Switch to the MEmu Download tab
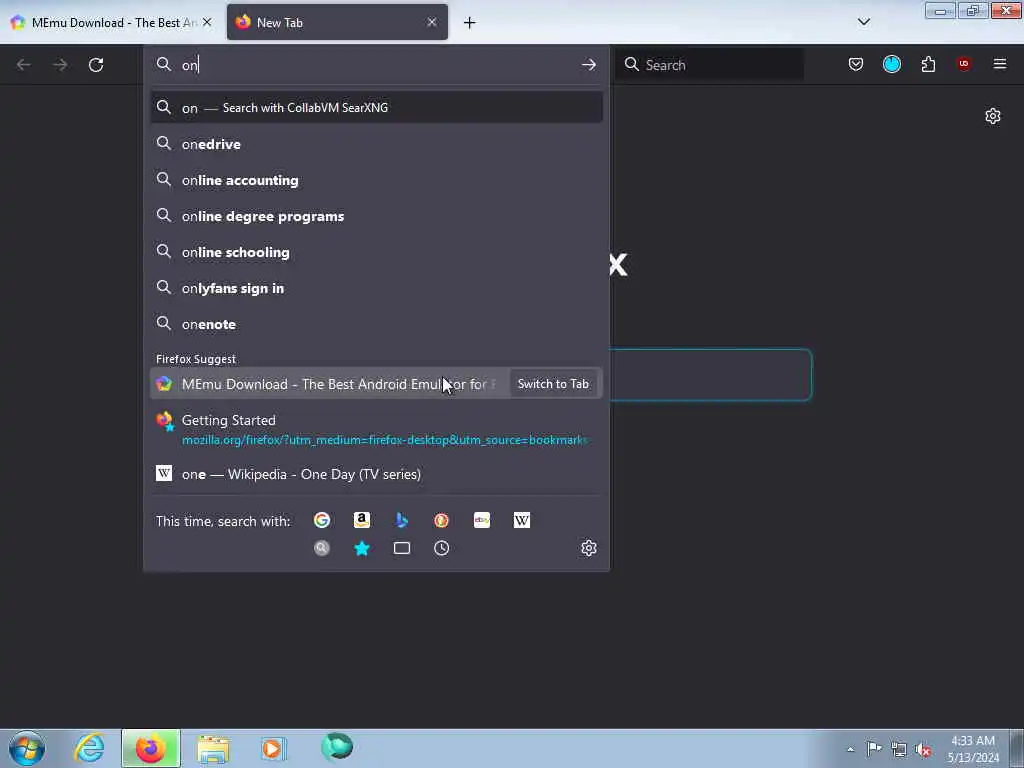This screenshot has width=1024, height=768. click(x=111, y=22)
